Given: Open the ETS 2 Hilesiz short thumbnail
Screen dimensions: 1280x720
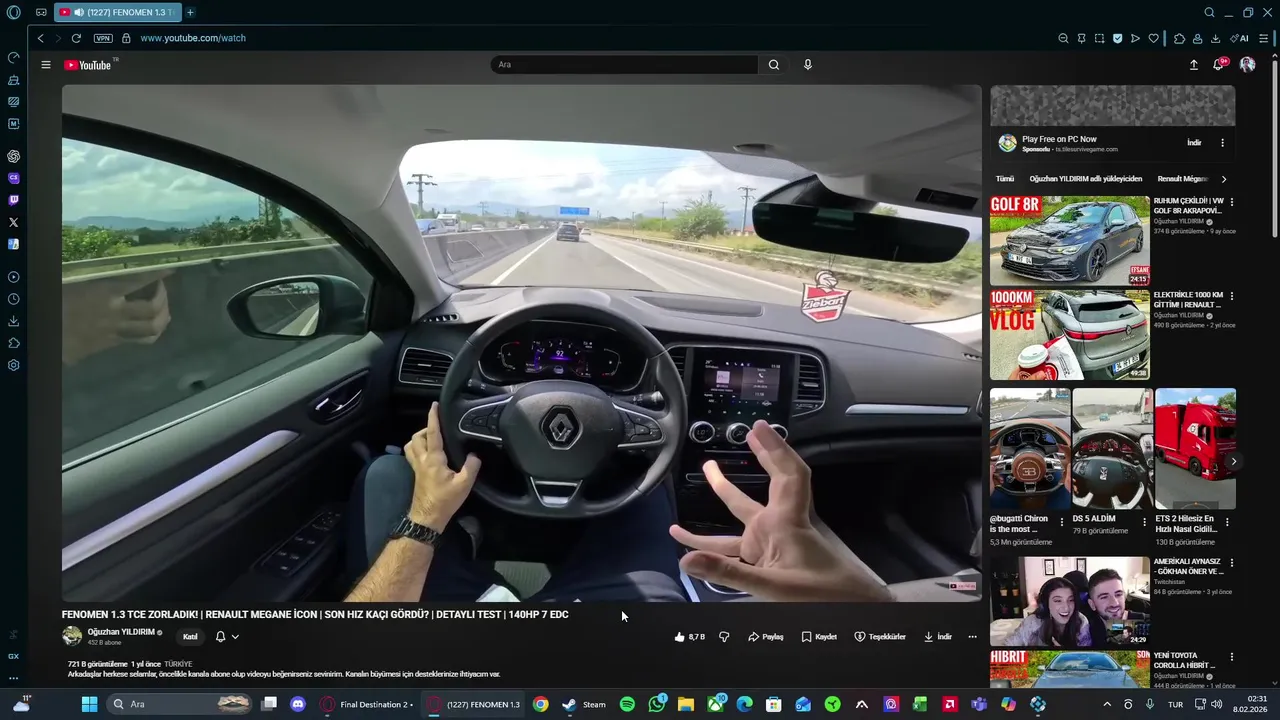Looking at the screenshot, I should [x=1195, y=449].
